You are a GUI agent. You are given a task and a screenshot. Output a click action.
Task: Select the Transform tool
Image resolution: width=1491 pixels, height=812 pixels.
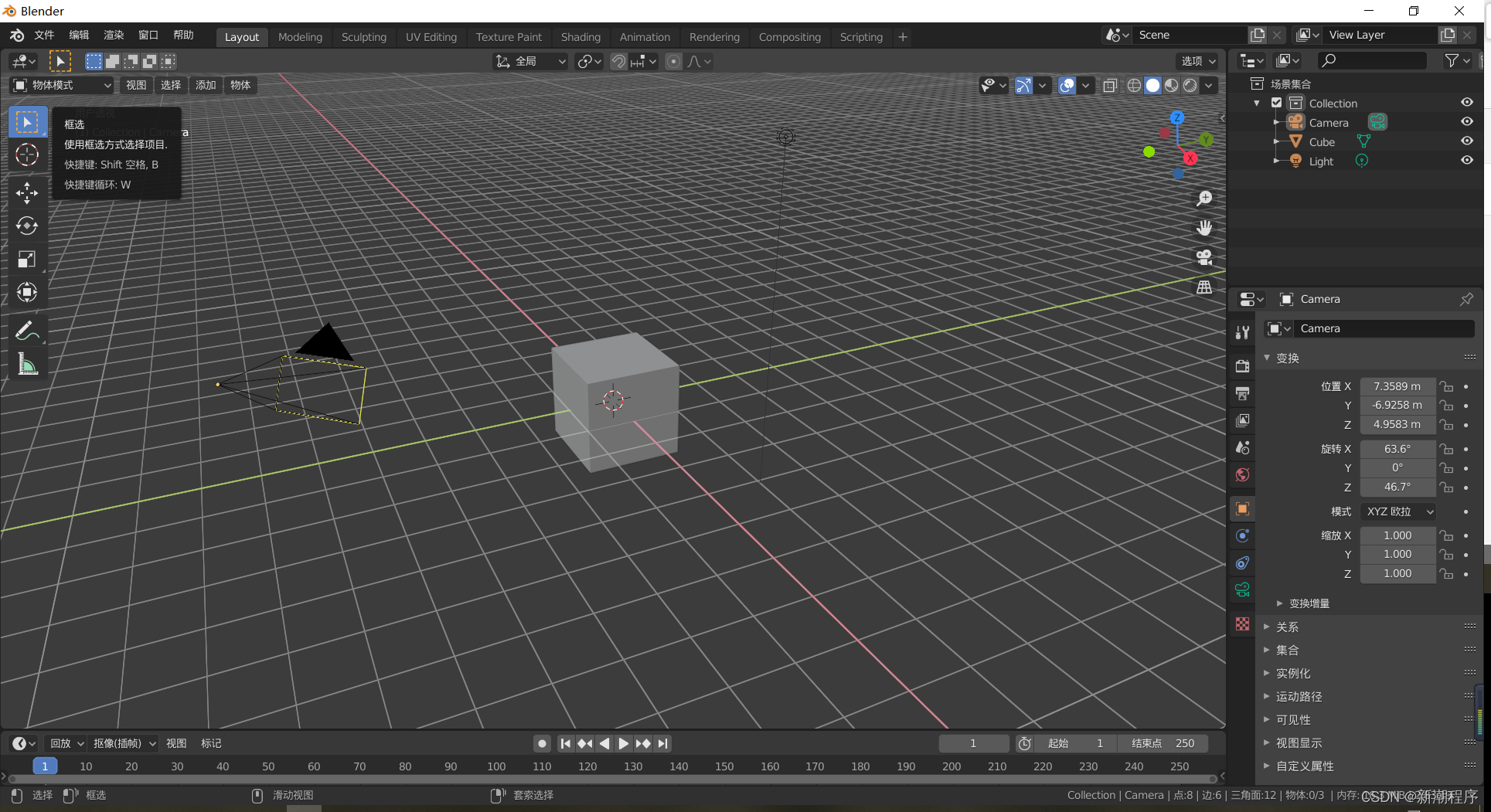pyautogui.click(x=27, y=292)
